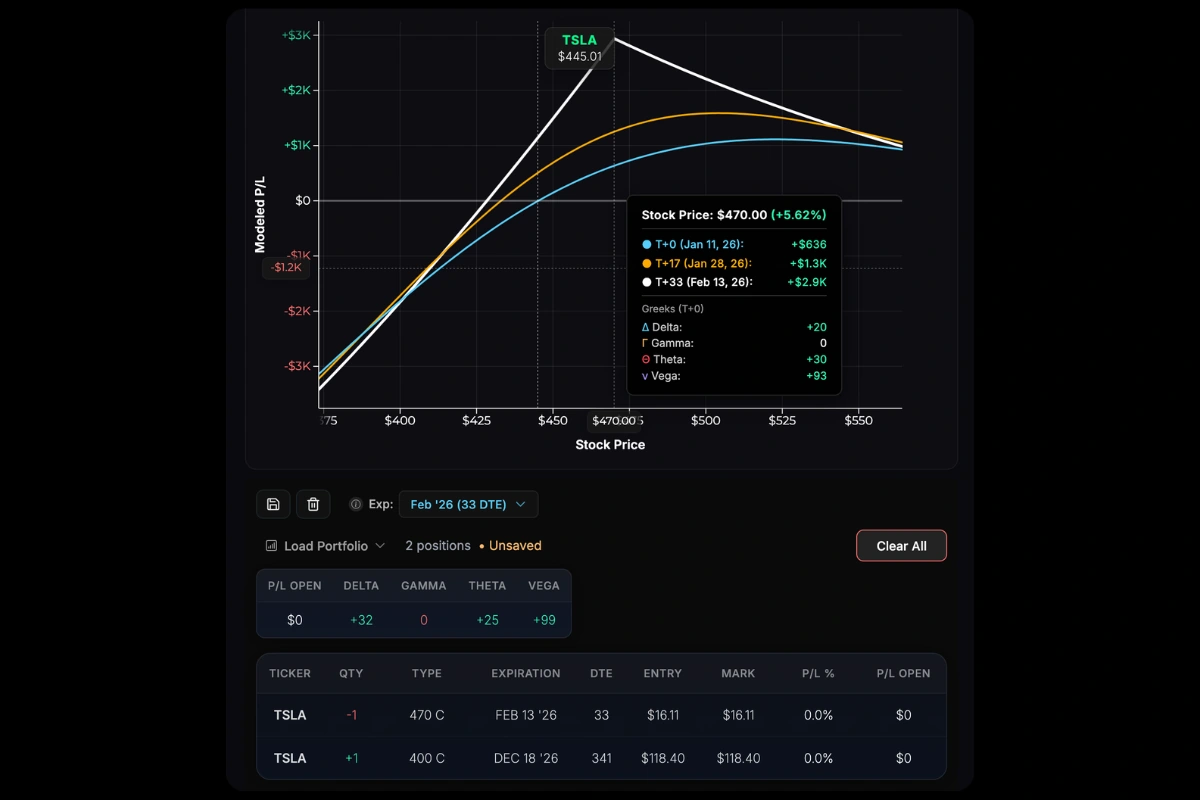This screenshot has width=1200, height=800.
Task: Click the bar-chart icon on Load Portfolio
Action: (272, 545)
